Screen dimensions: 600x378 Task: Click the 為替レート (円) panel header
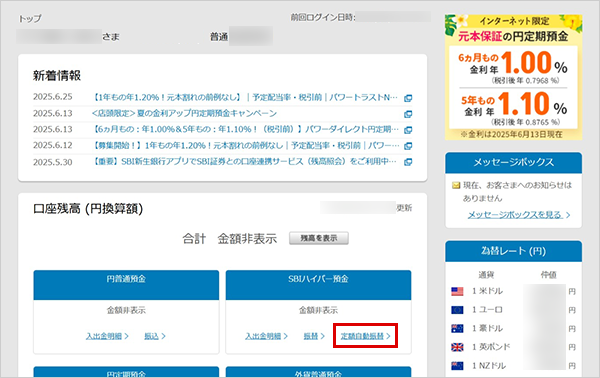tap(514, 251)
